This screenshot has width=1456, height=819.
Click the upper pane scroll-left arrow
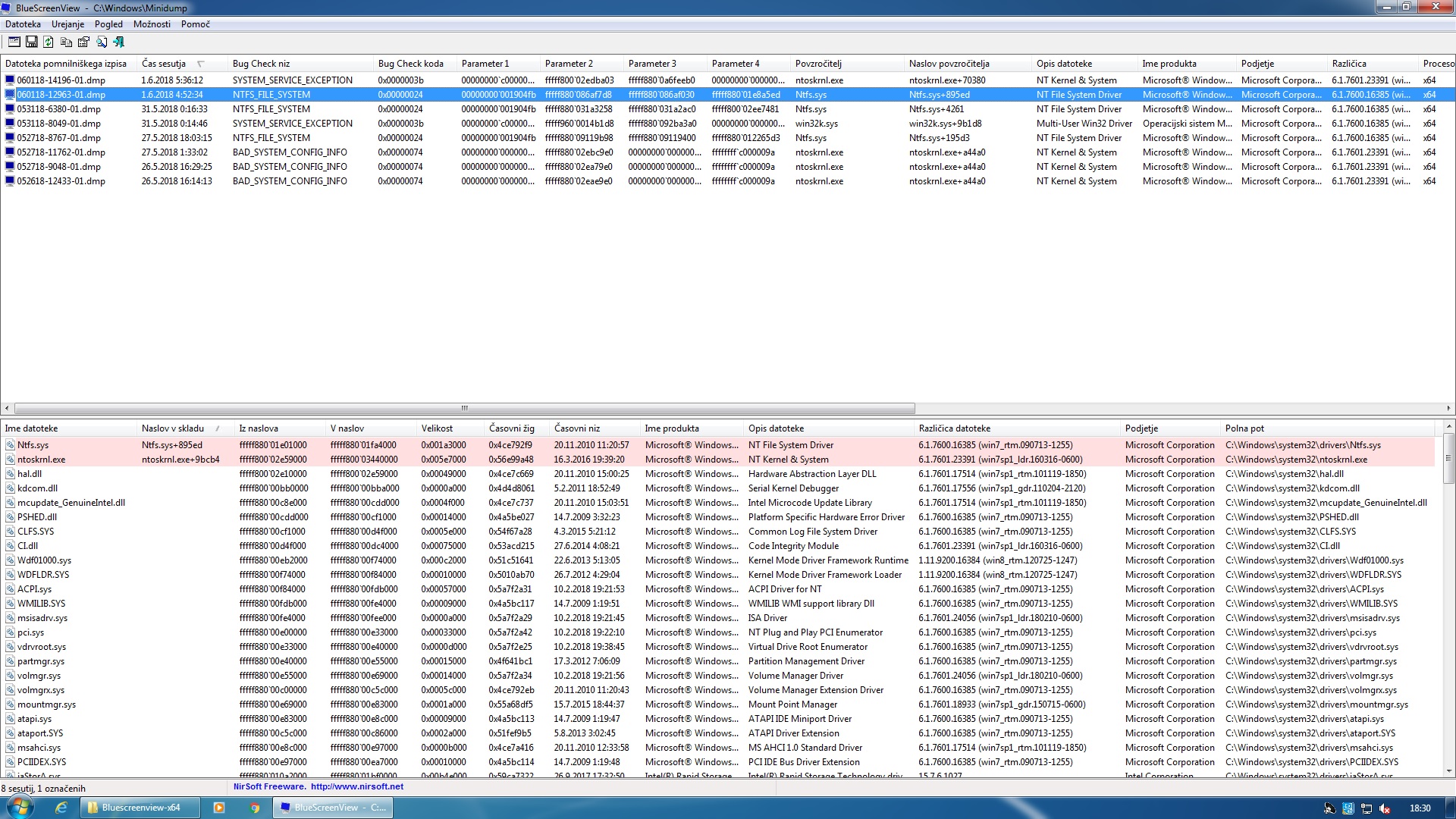[x=7, y=408]
